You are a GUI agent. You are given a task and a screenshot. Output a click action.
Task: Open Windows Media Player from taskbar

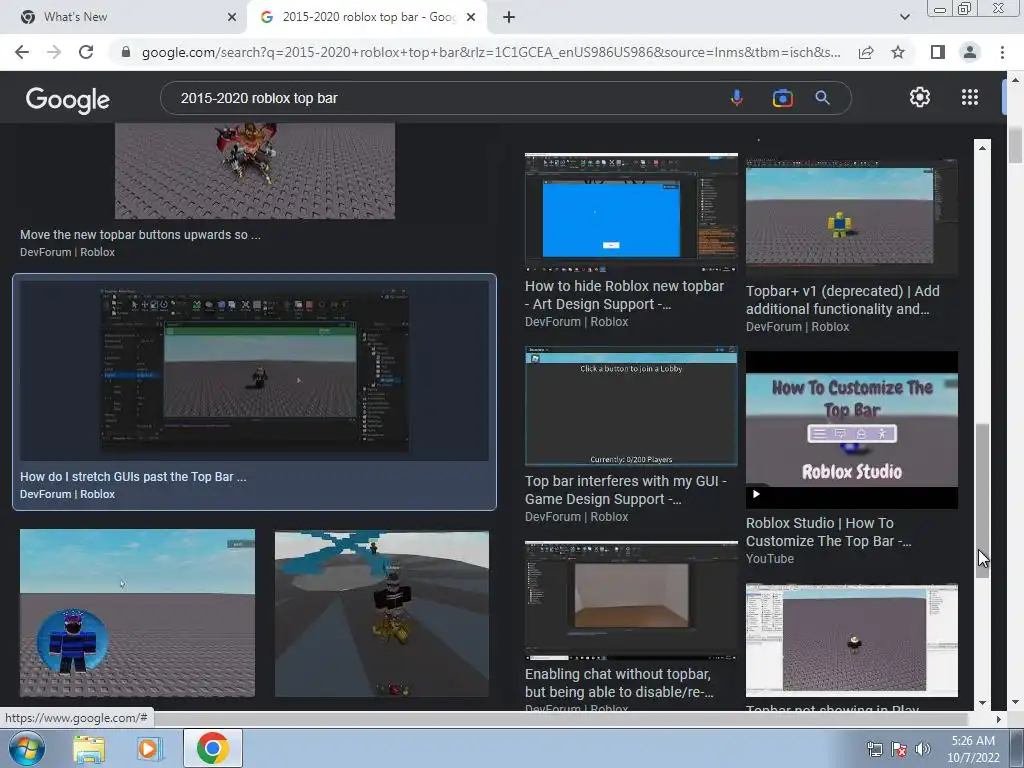(x=150, y=749)
